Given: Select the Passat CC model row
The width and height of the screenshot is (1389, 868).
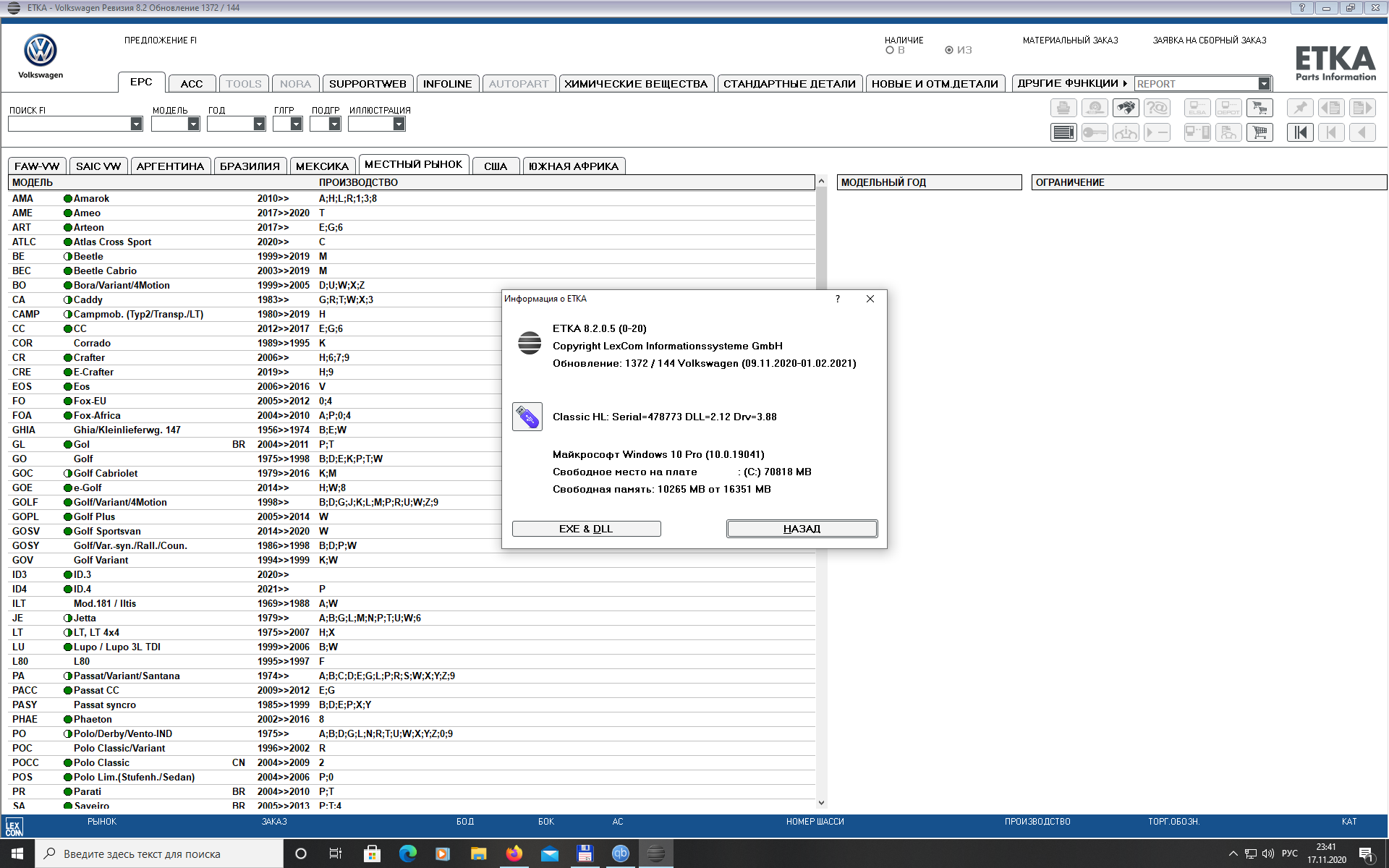Looking at the screenshot, I should 412,690.
